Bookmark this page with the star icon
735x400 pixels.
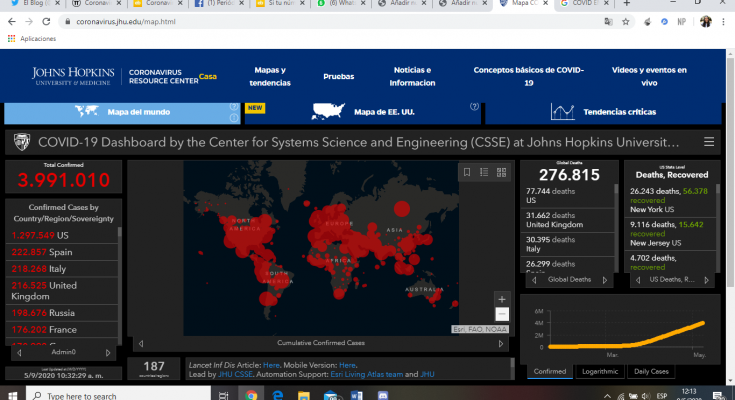(625, 22)
